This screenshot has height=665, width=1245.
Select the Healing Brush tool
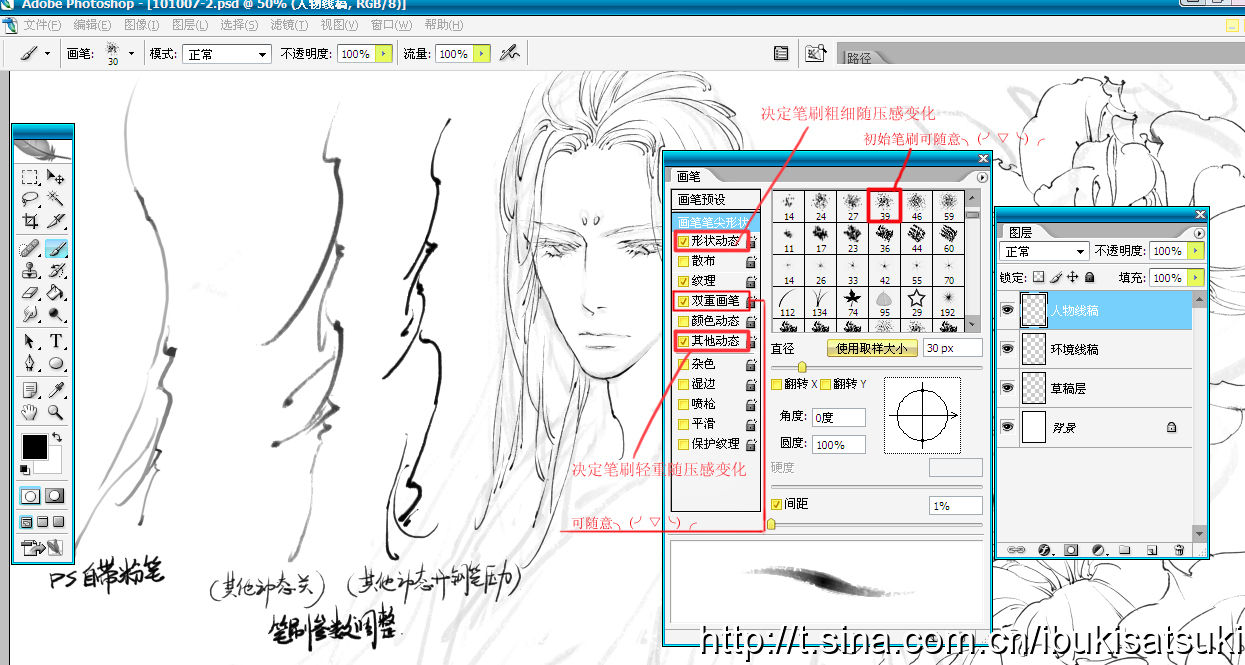coord(30,248)
